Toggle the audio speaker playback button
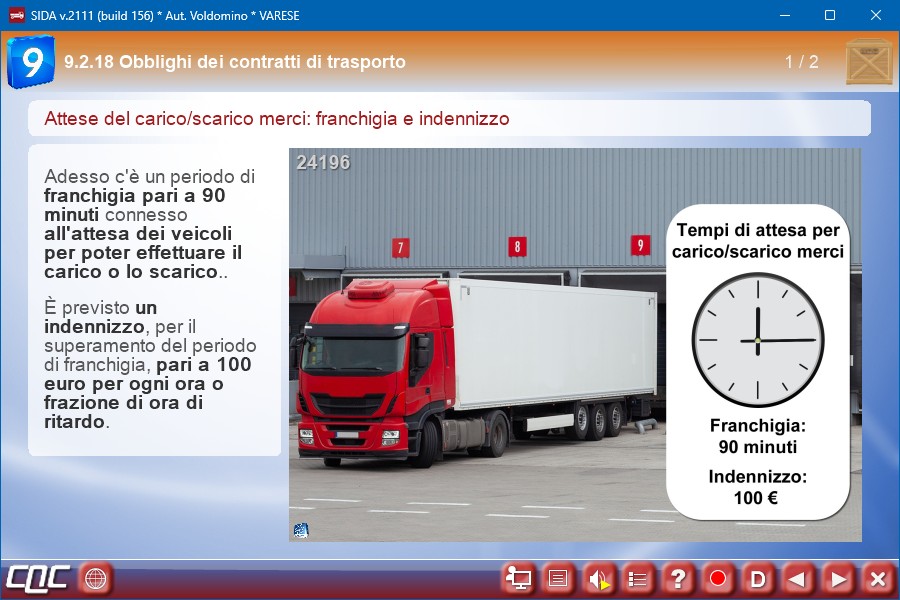The width and height of the screenshot is (900, 600). (x=598, y=579)
